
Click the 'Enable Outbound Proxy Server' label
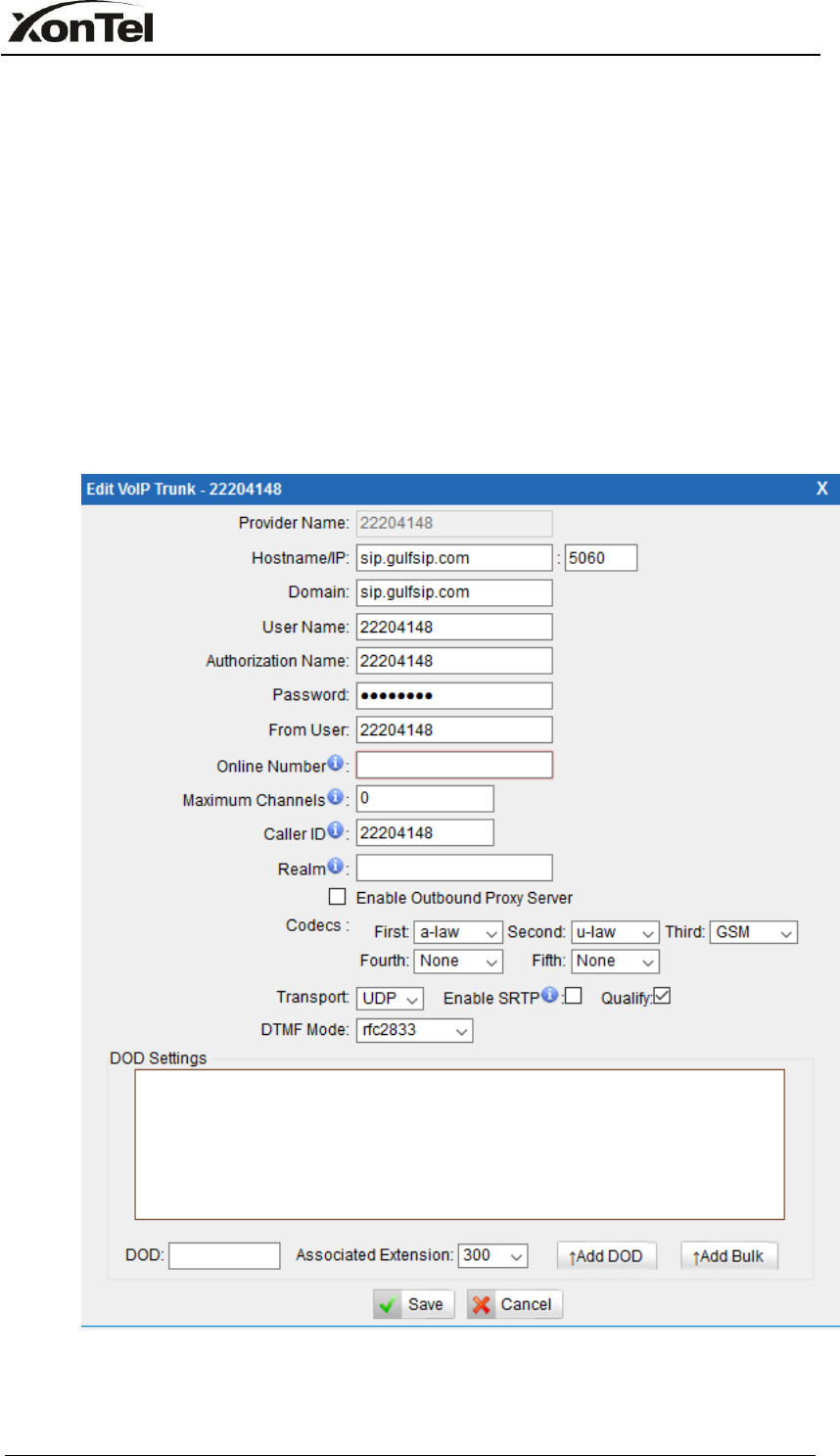[464, 898]
